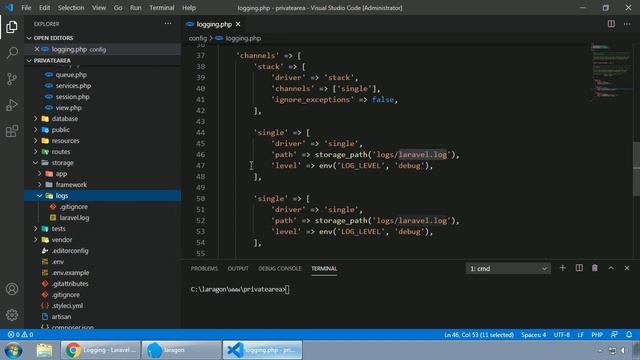Open the Selection menu

click(71, 8)
